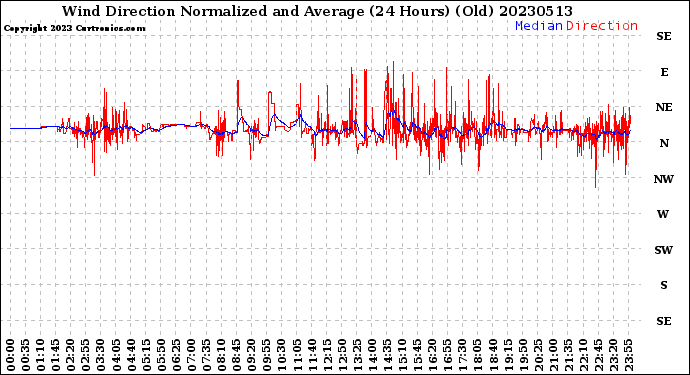Click the 'Median' legend label

coord(539,26)
